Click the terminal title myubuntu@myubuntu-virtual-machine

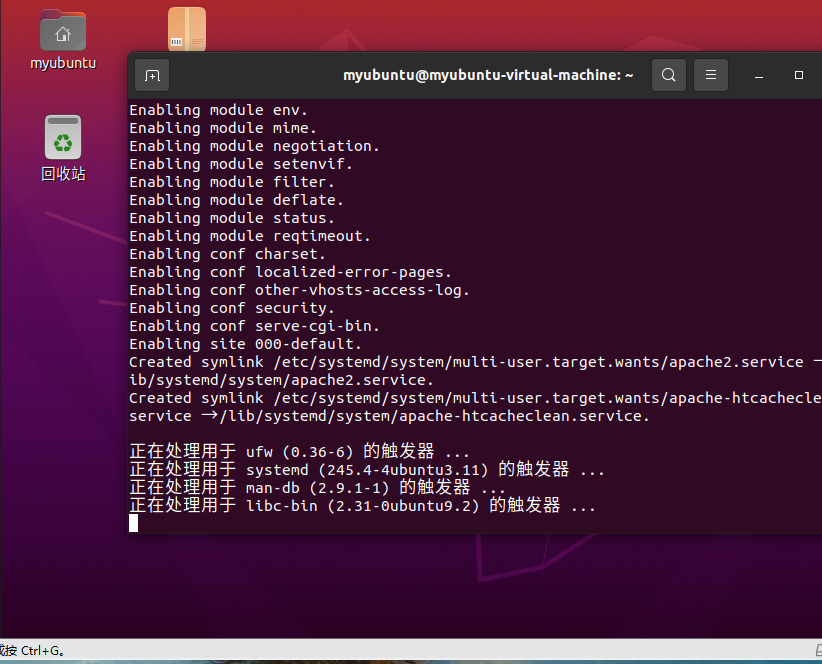point(488,75)
